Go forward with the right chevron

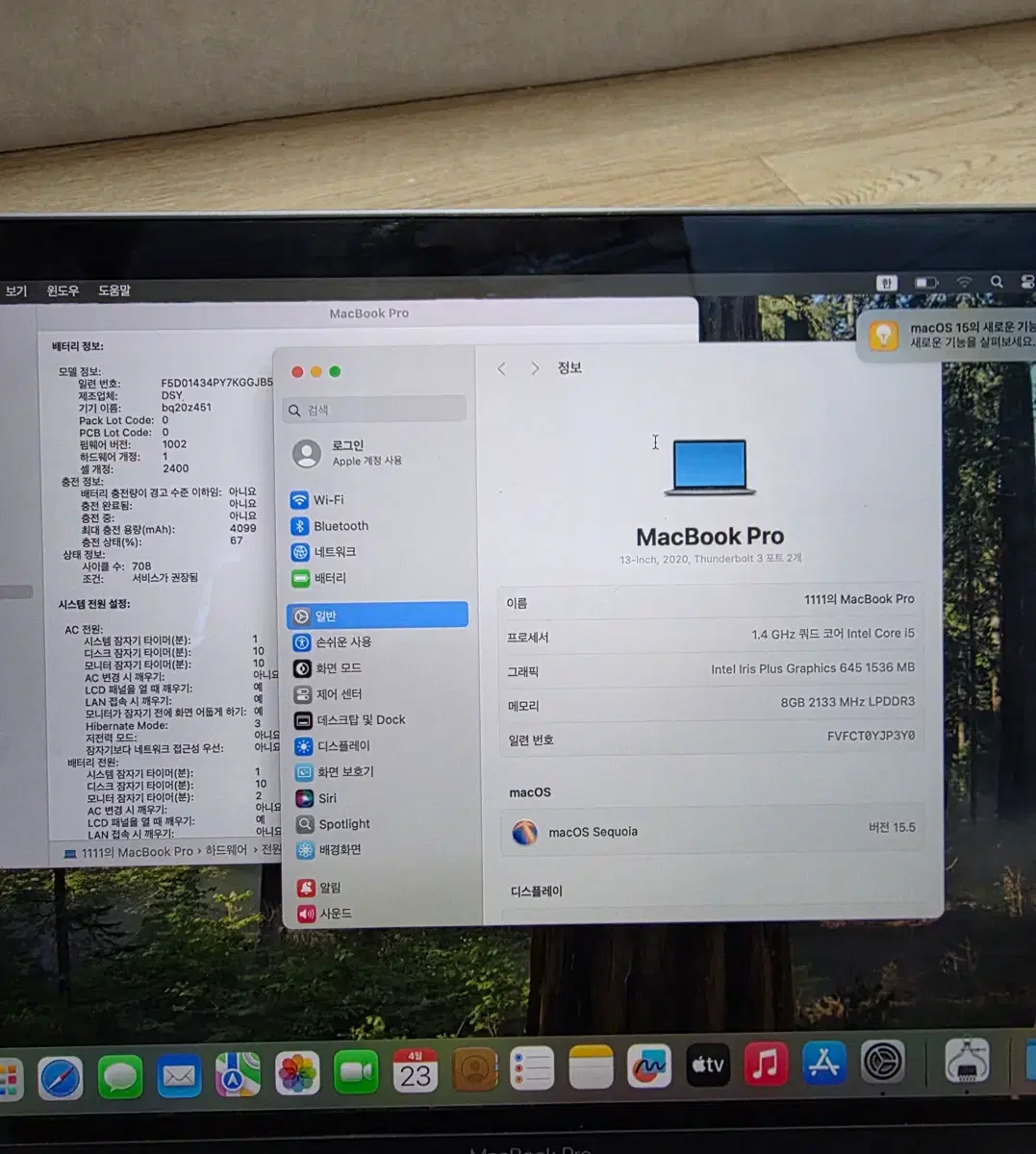point(535,368)
